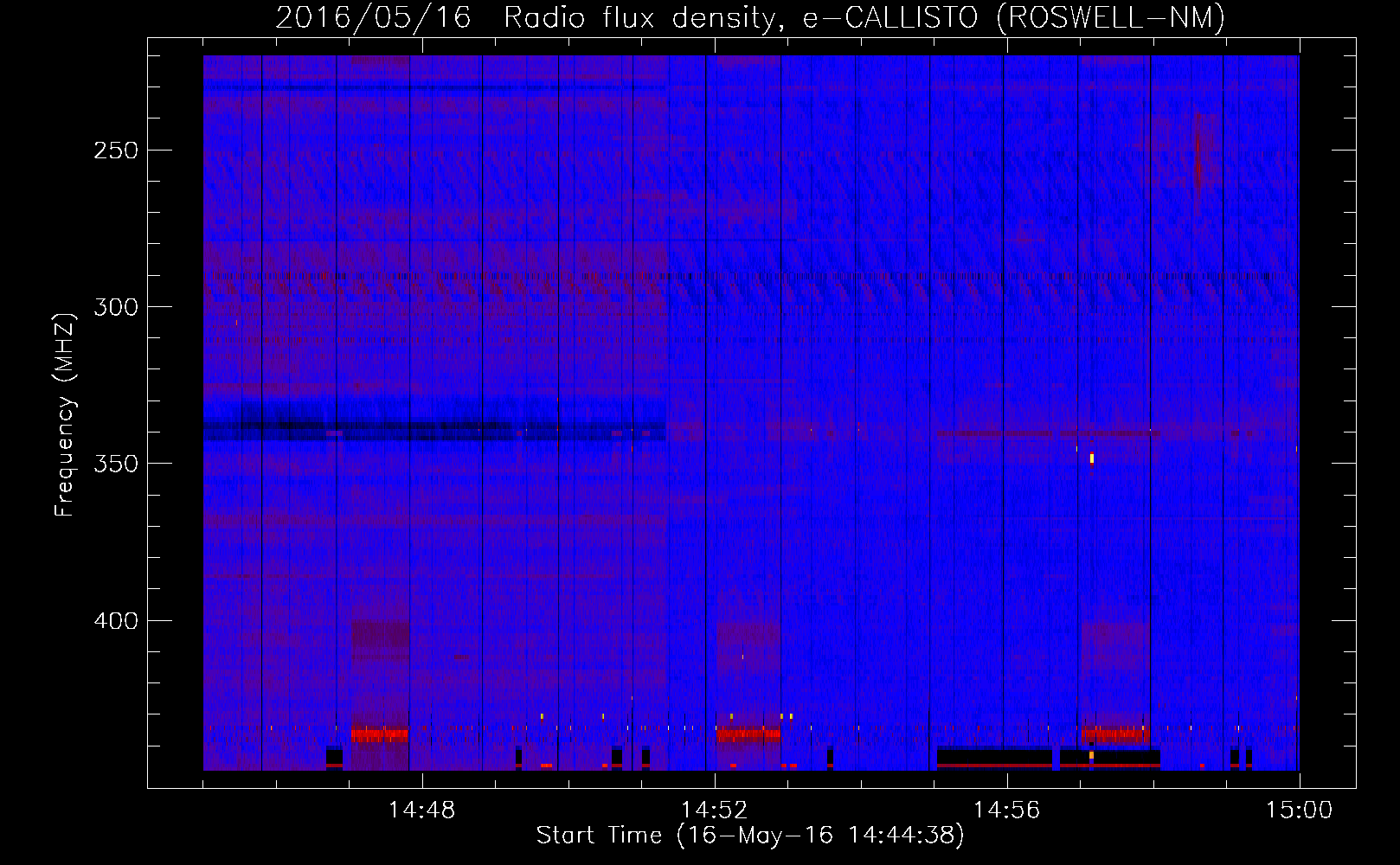Click the 14:56 time tick label

1006,811
